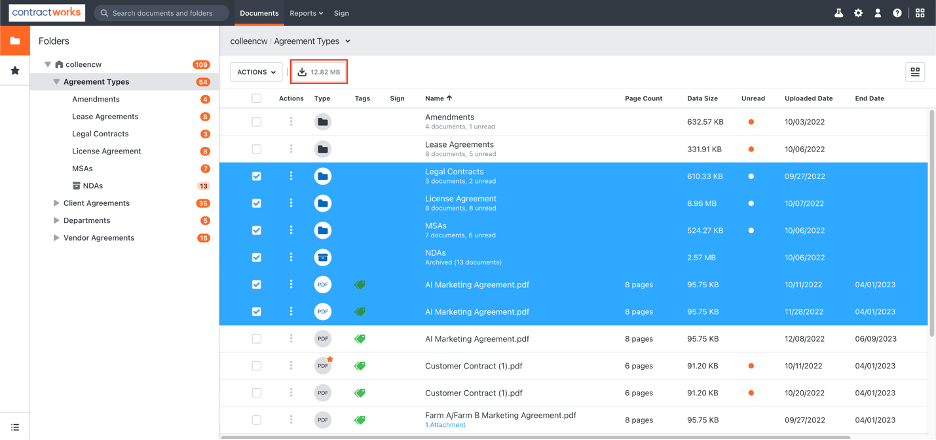Viewport: 936px width, 440px height.
Task: Open the License Agreement row three-dot actions menu
Action: (291, 203)
